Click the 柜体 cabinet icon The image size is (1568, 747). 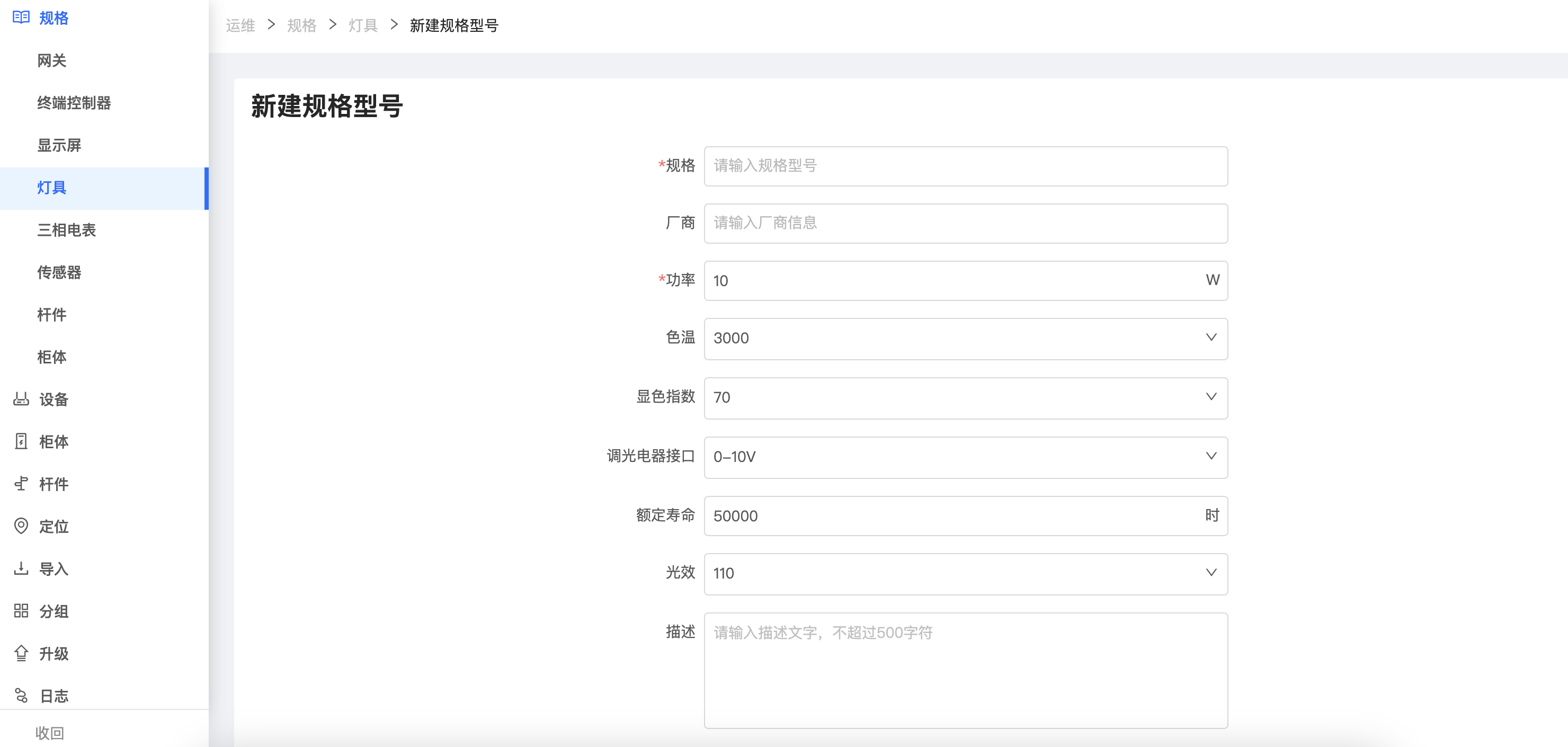pos(21,441)
